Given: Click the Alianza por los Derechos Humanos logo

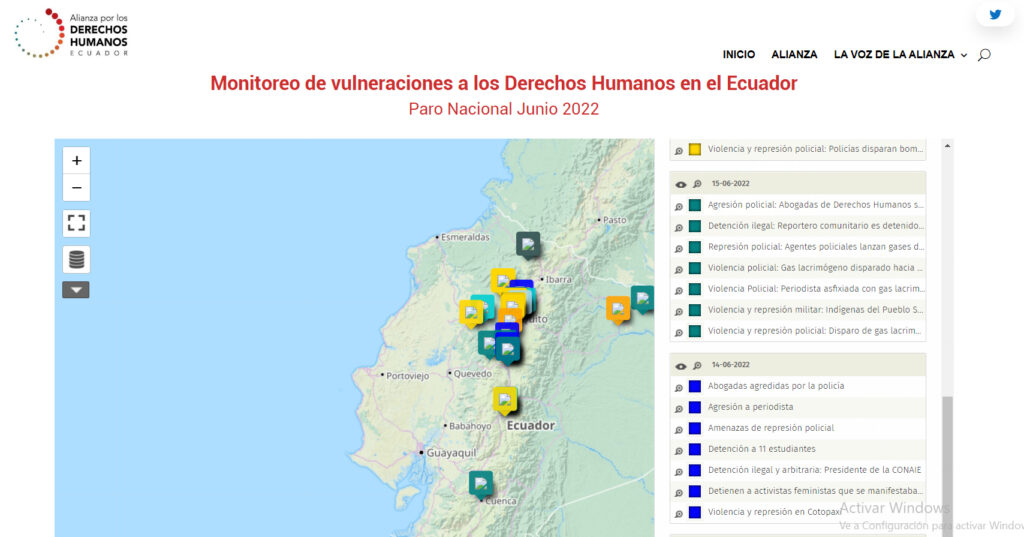Looking at the screenshot, I should pos(72,32).
